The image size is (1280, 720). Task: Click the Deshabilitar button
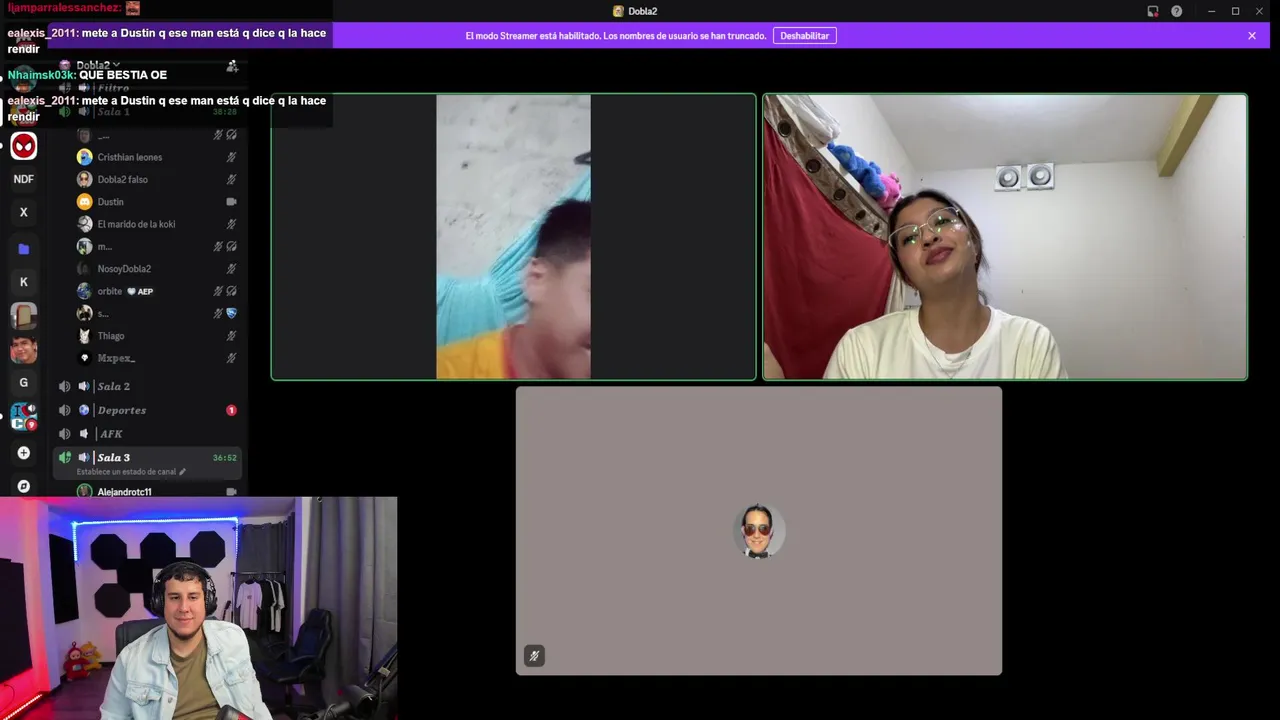[805, 36]
